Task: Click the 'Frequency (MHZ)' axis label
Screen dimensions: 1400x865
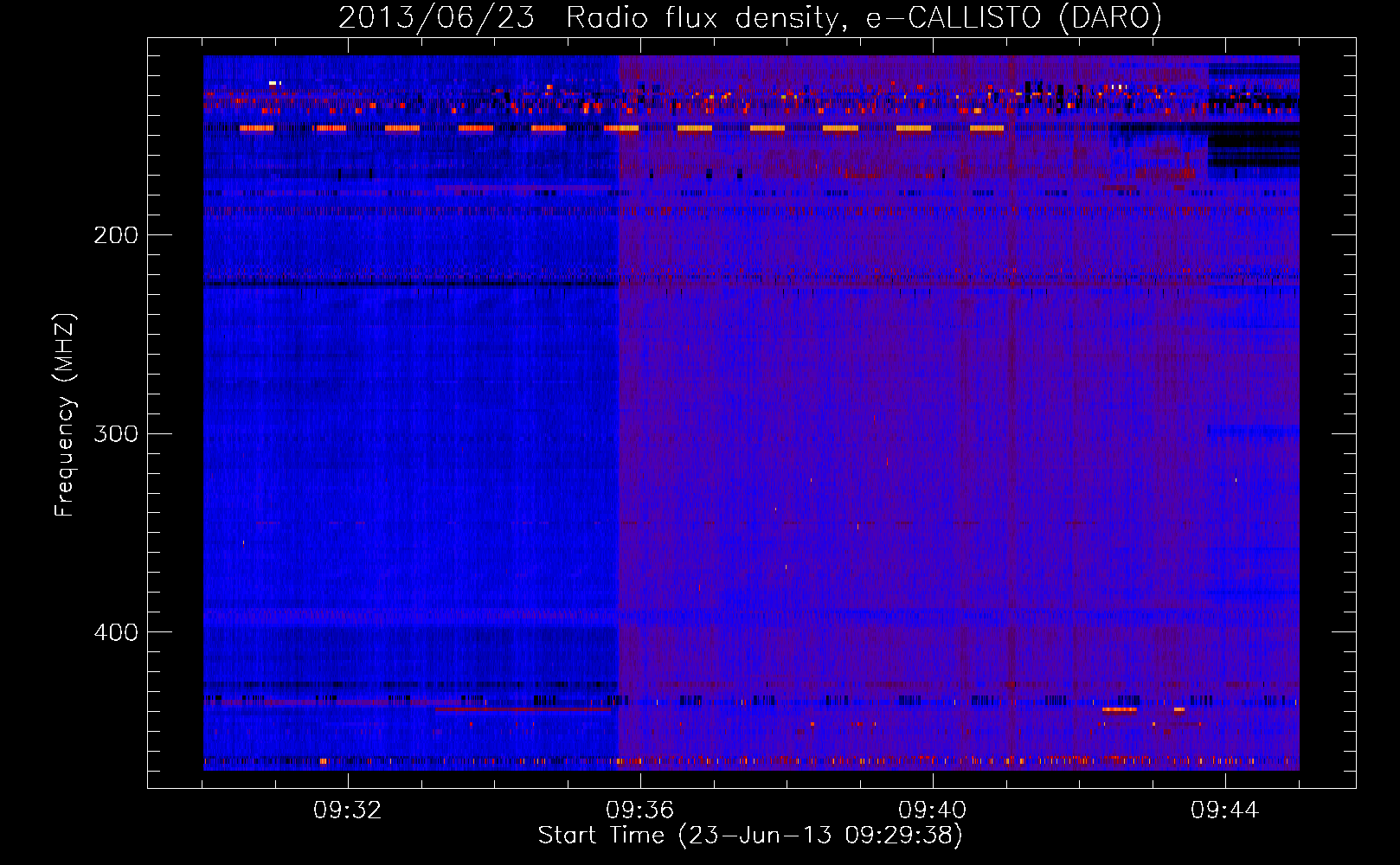Action: pos(66,414)
